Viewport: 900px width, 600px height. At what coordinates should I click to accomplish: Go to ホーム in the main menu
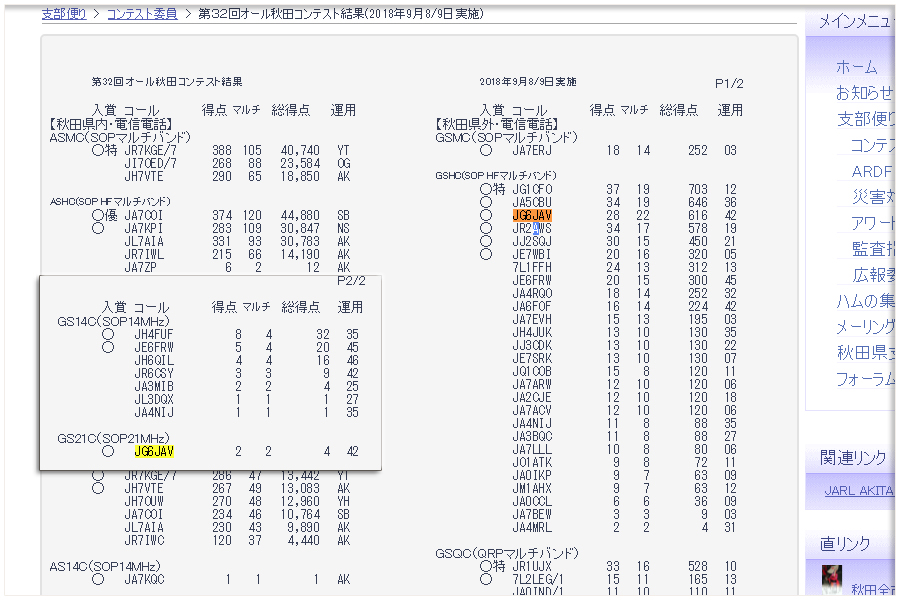pos(856,67)
